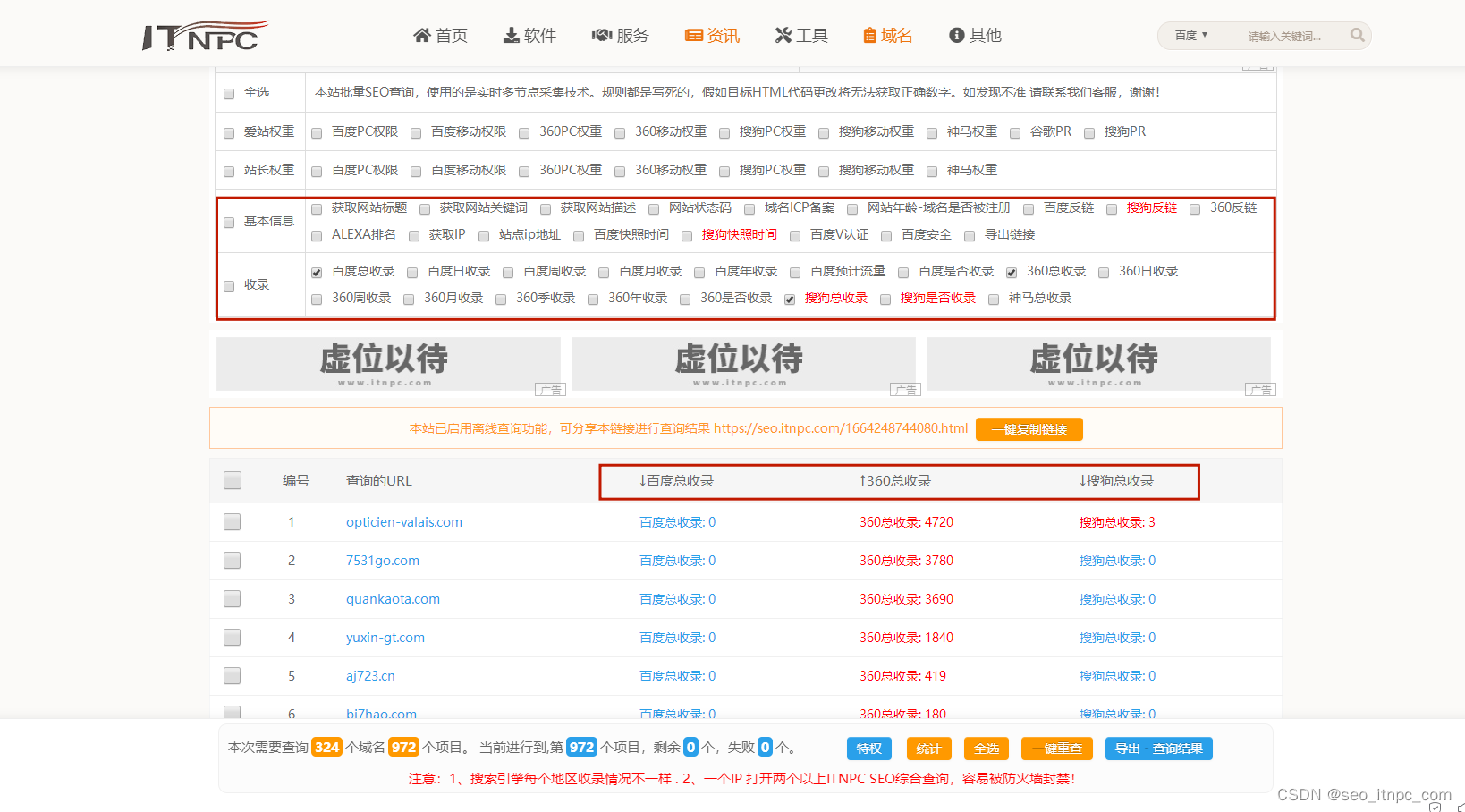Enable the 获取网站标题 checkbox
The width and height of the screenshot is (1465, 812).
[x=317, y=209]
